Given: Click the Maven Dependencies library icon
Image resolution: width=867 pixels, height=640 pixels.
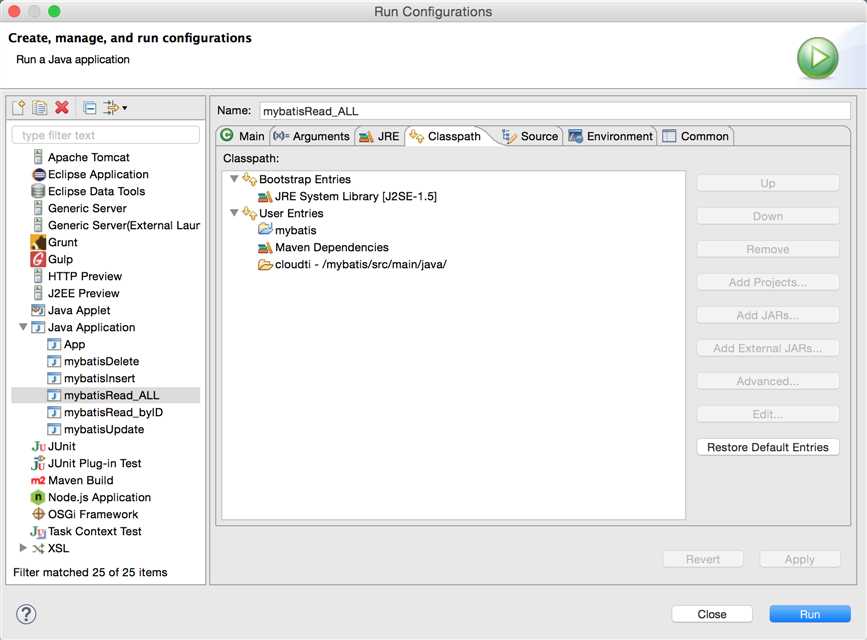Looking at the screenshot, I should click(265, 247).
